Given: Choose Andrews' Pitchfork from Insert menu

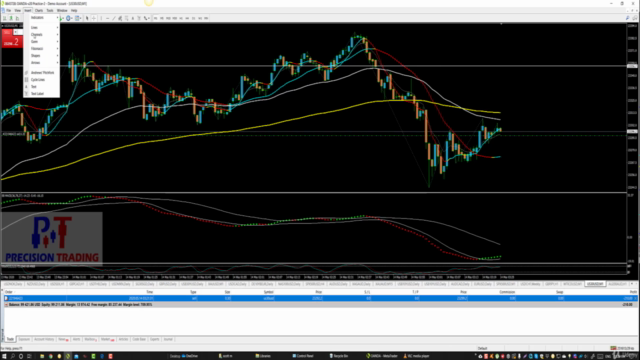Looking at the screenshot, I should pos(42,73).
